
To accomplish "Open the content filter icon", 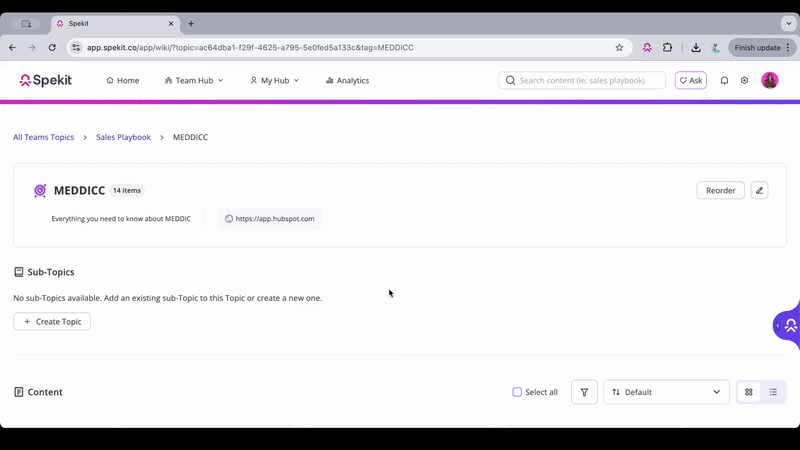I will [x=584, y=392].
